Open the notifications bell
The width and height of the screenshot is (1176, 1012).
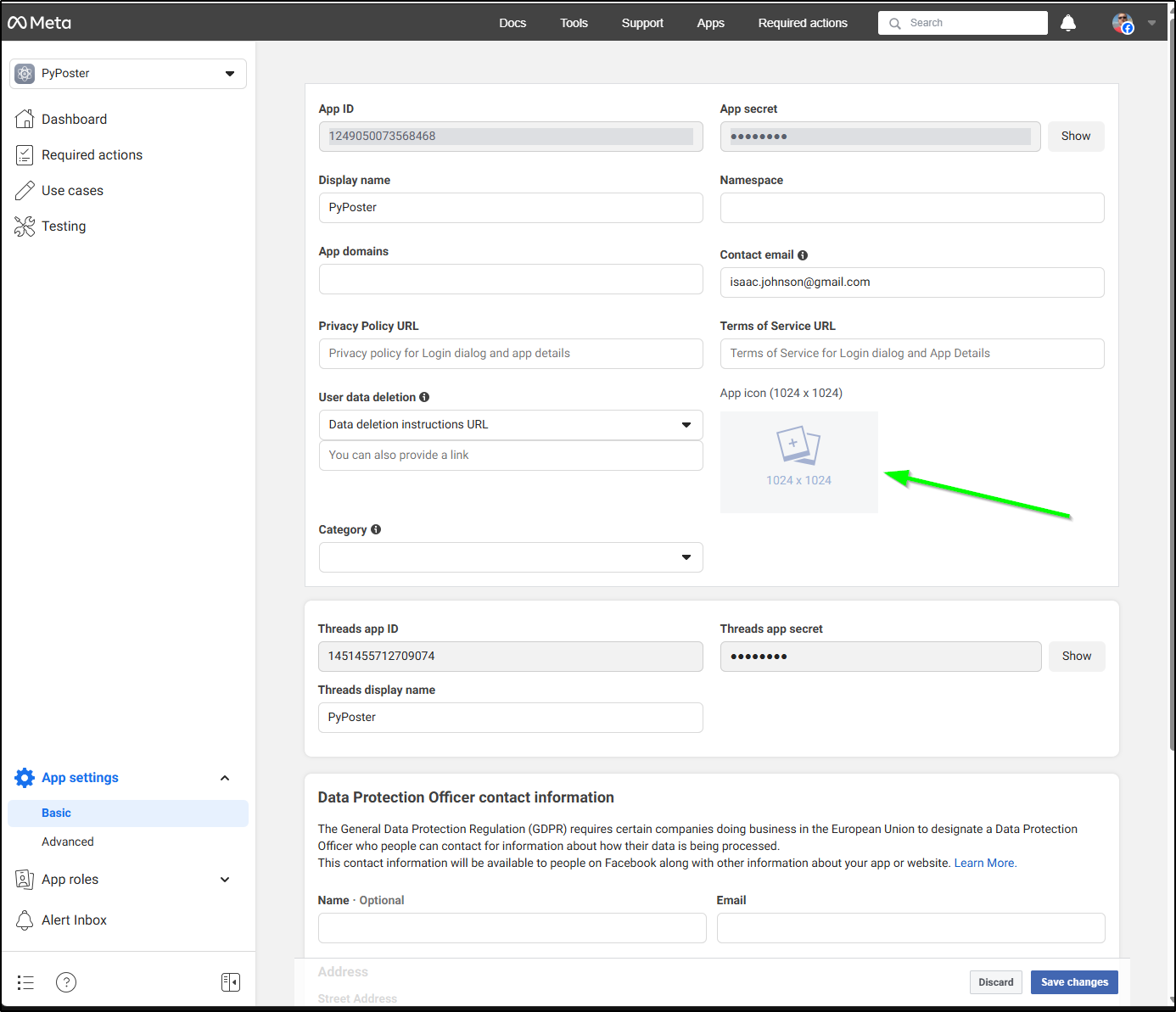point(1068,23)
